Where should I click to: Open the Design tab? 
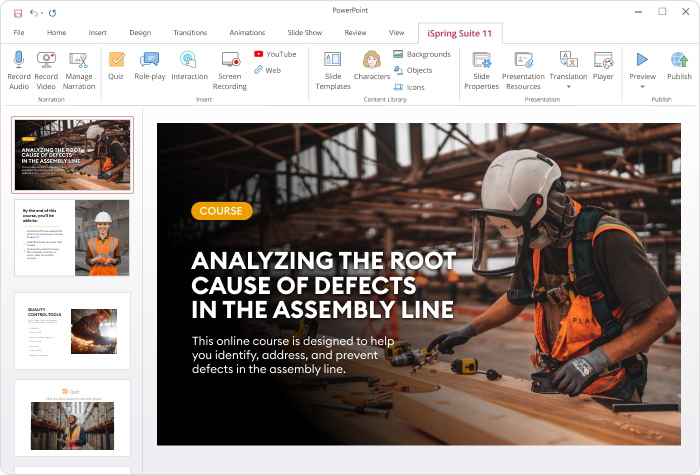click(140, 33)
